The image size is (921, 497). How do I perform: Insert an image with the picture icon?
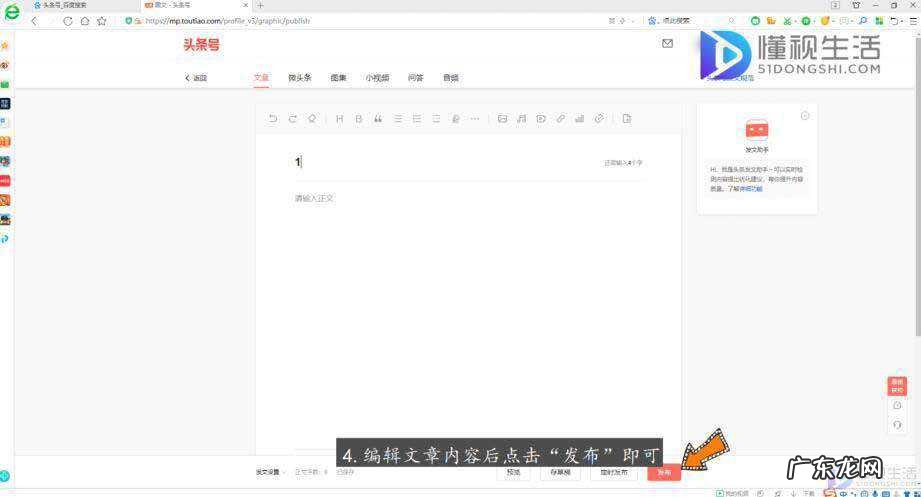[502, 119]
